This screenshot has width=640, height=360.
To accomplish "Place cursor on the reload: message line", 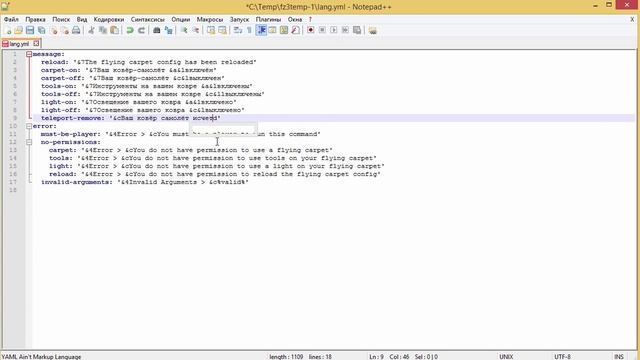I will click(149, 62).
